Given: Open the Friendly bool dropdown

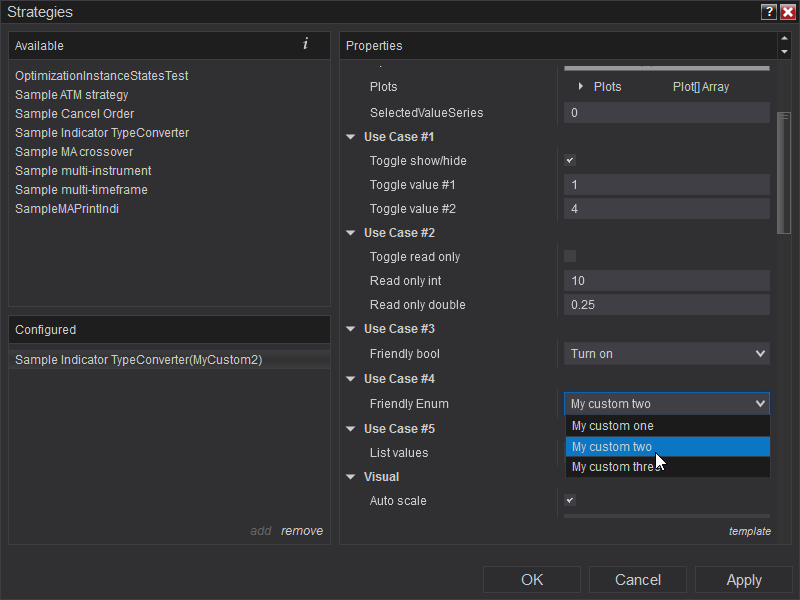Looking at the screenshot, I should [x=667, y=353].
